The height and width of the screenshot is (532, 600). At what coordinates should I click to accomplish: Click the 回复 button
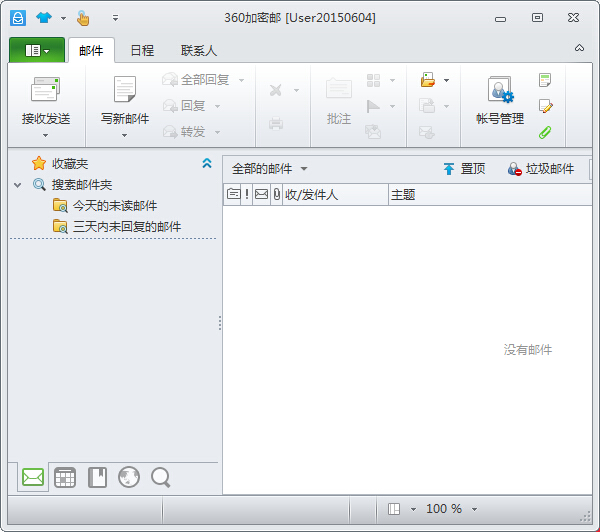coord(184,106)
